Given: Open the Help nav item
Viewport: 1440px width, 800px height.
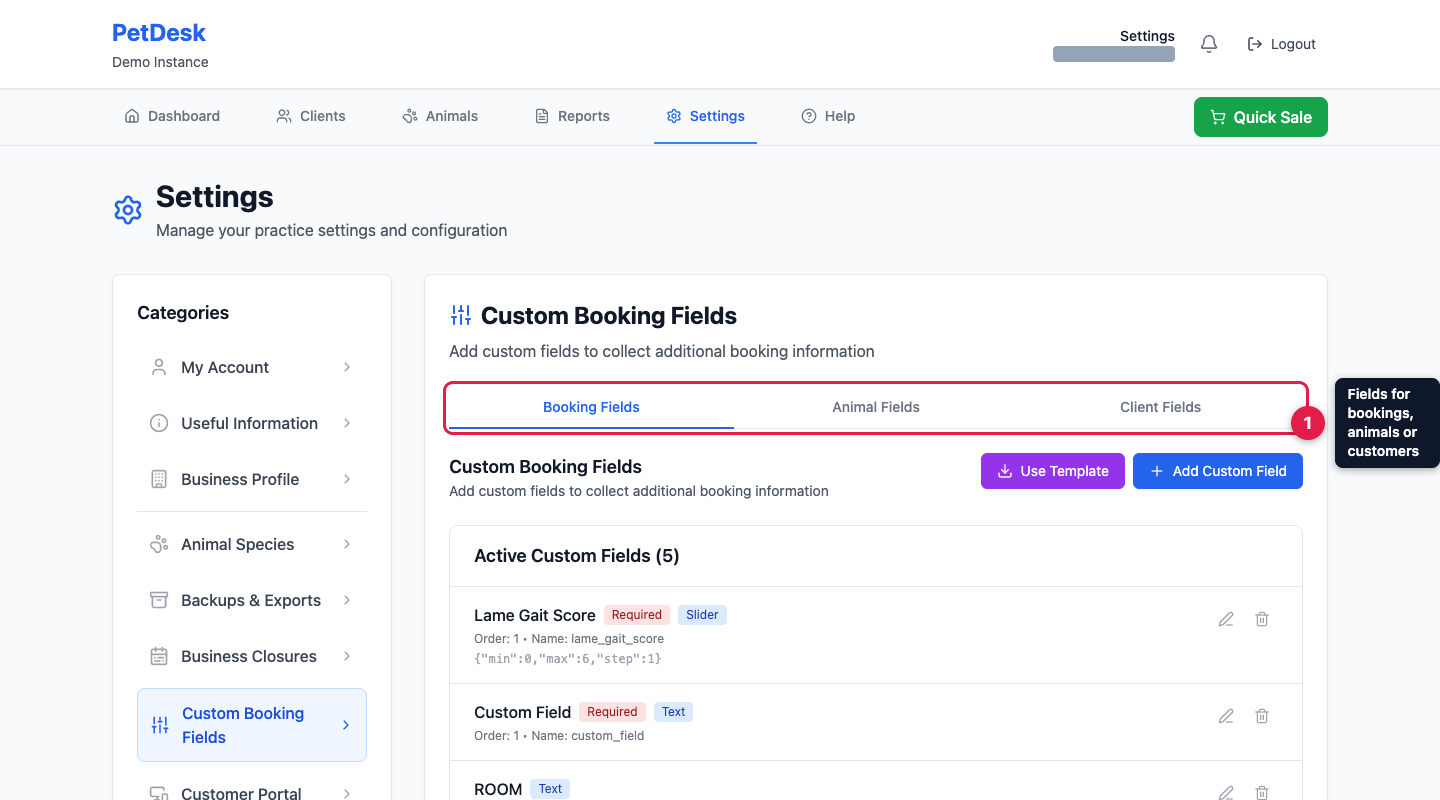Looking at the screenshot, I should (x=828, y=116).
